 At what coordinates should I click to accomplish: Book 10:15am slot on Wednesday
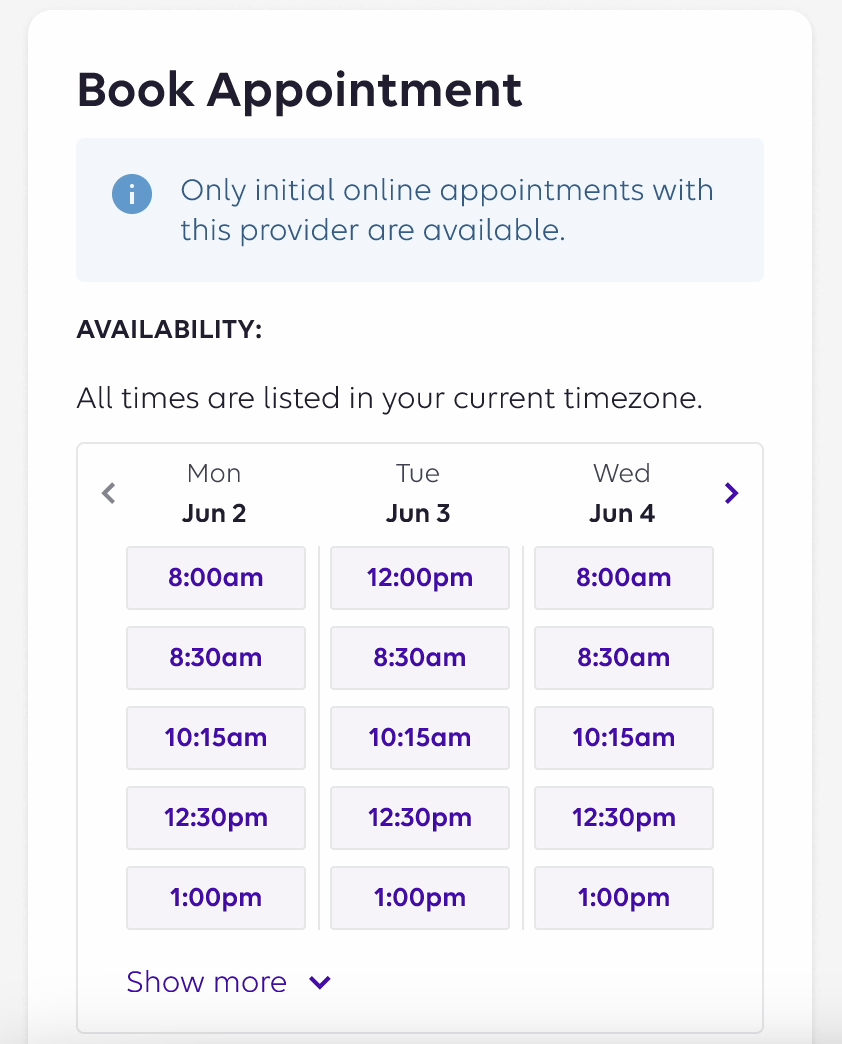624,738
